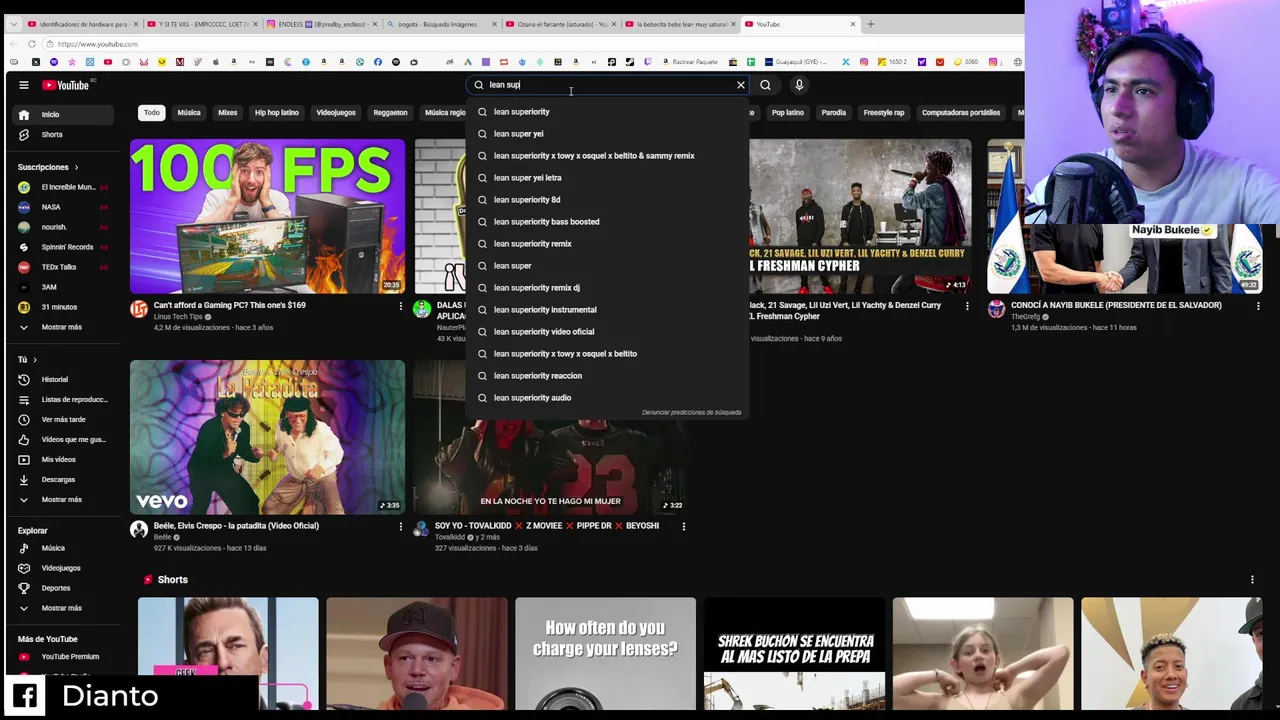Expand 'Mostrar más' under Explorar

(60, 608)
